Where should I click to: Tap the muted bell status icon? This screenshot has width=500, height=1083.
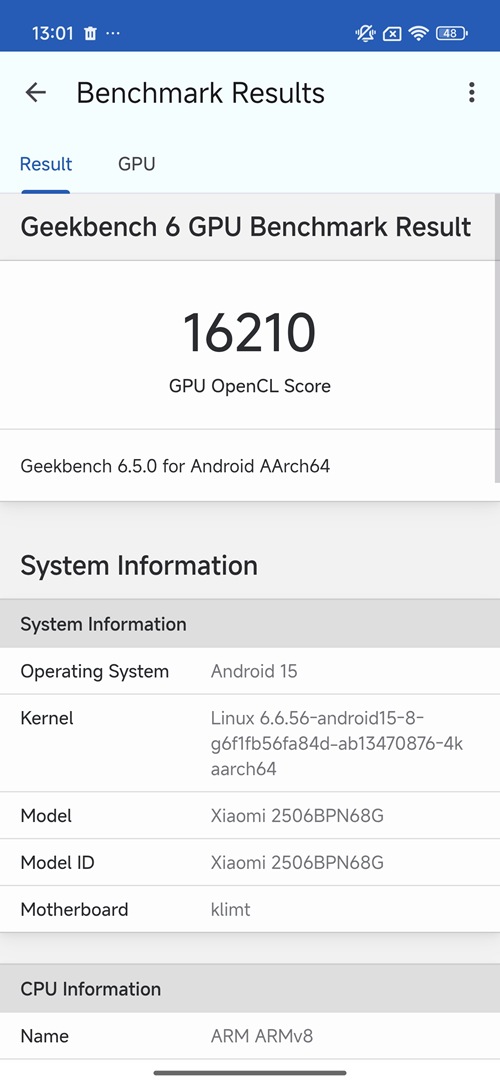pos(365,33)
